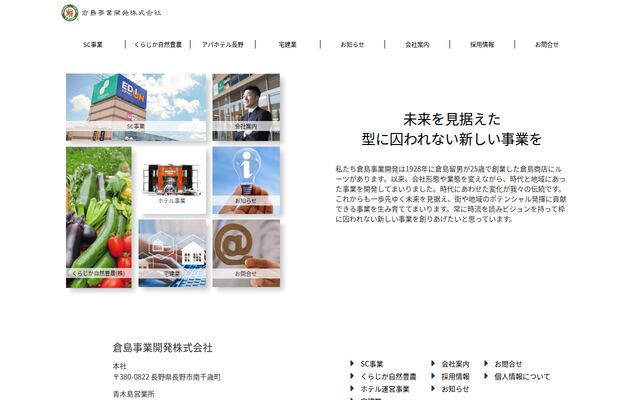Click the footer link お知らせ
This screenshot has width=640, height=400.
pyautogui.click(x=455, y=389)
